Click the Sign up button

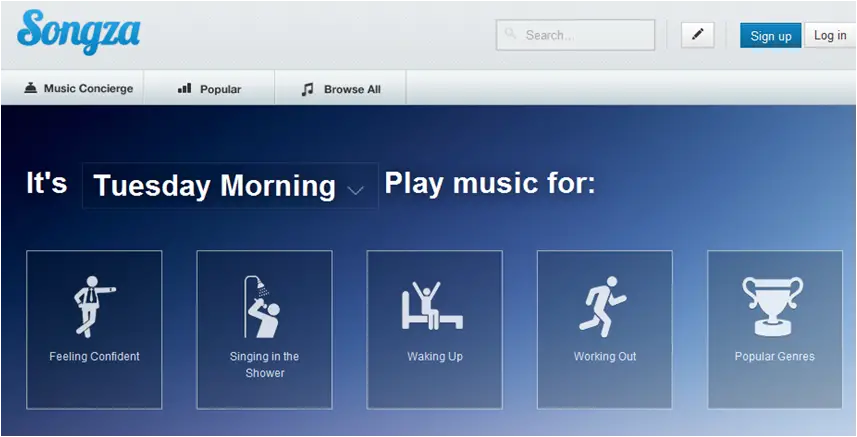[x=771, y=36]
